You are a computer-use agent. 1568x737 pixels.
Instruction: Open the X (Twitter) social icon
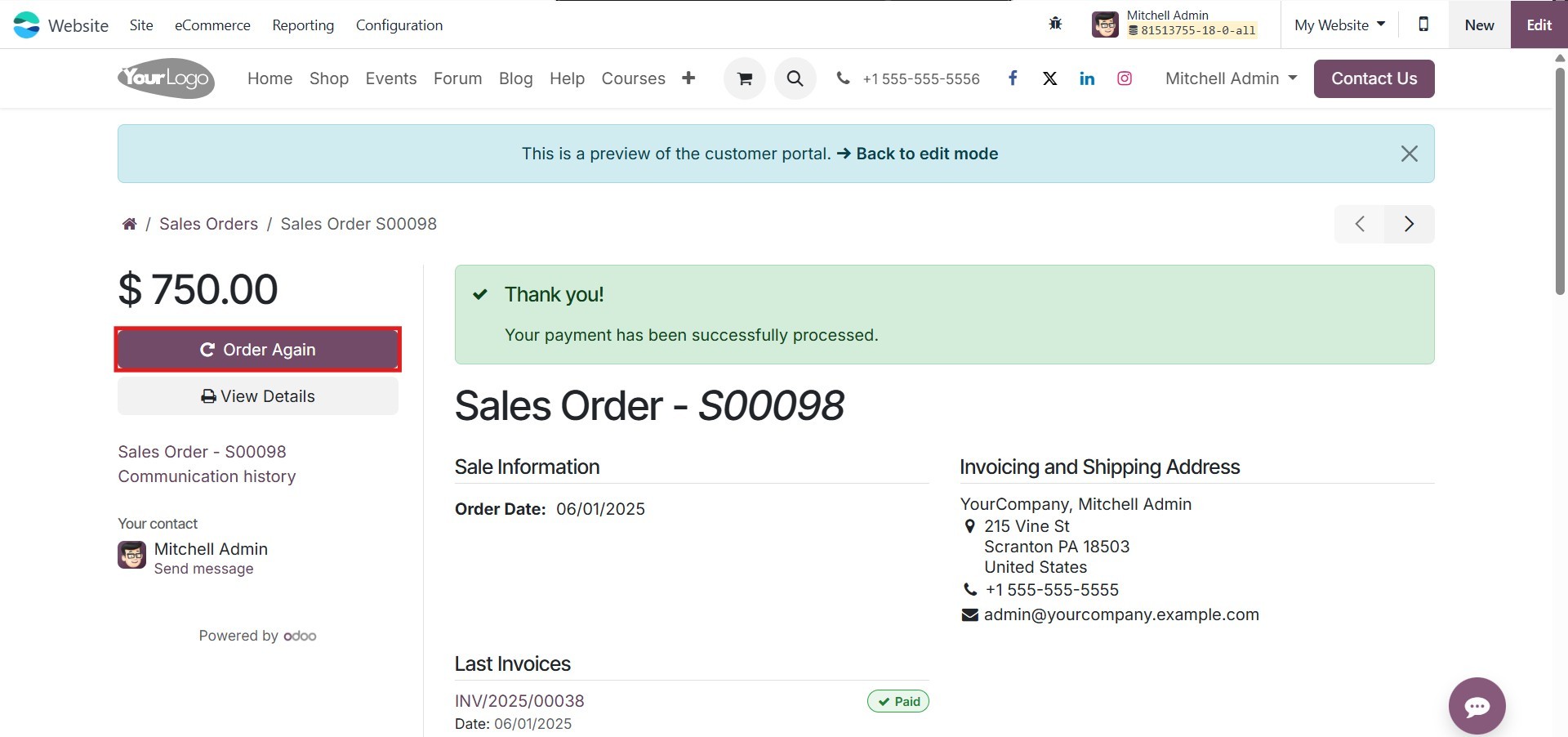tap(1050, 78)
